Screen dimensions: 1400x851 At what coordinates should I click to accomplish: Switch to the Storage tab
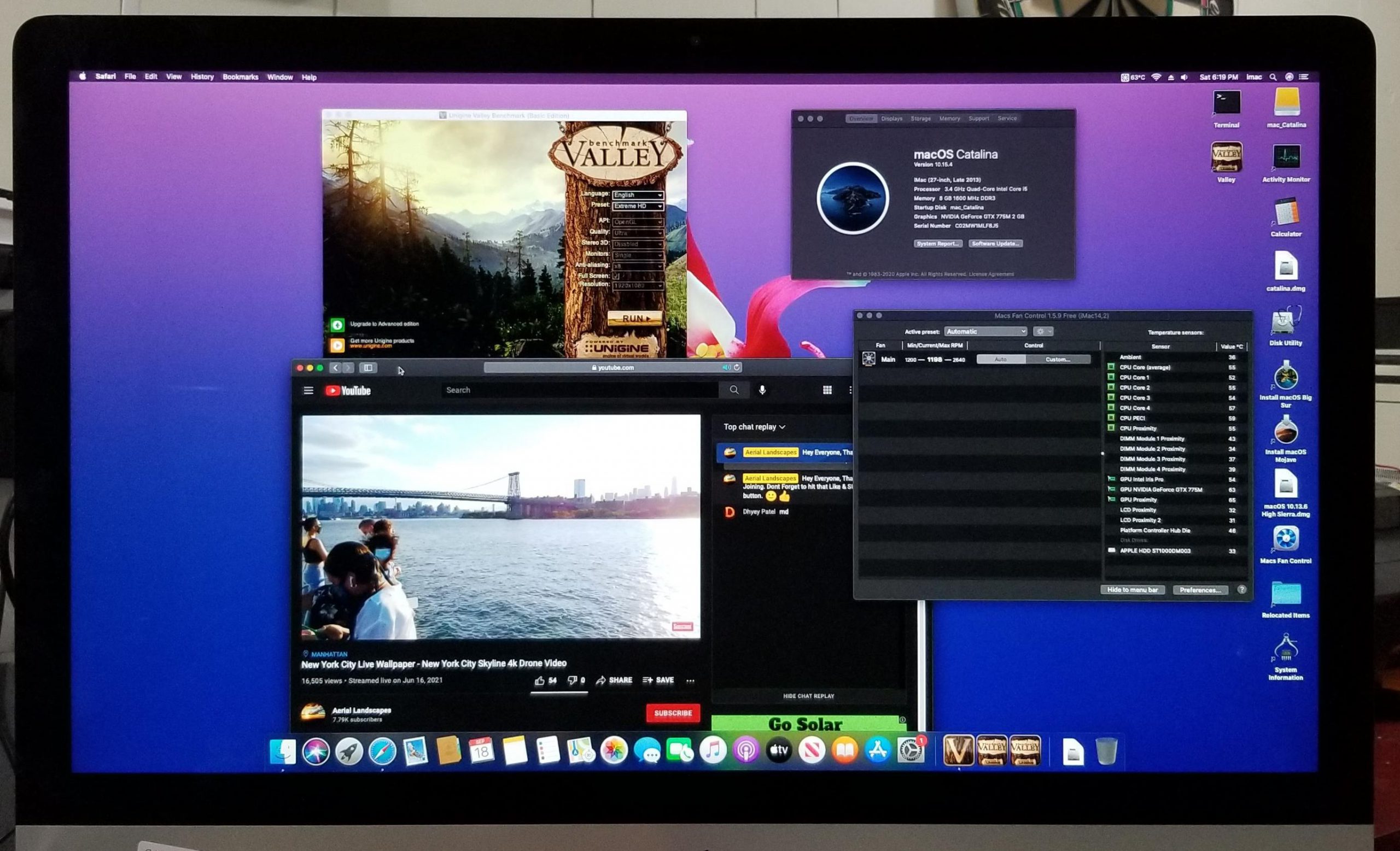point(920,119)
